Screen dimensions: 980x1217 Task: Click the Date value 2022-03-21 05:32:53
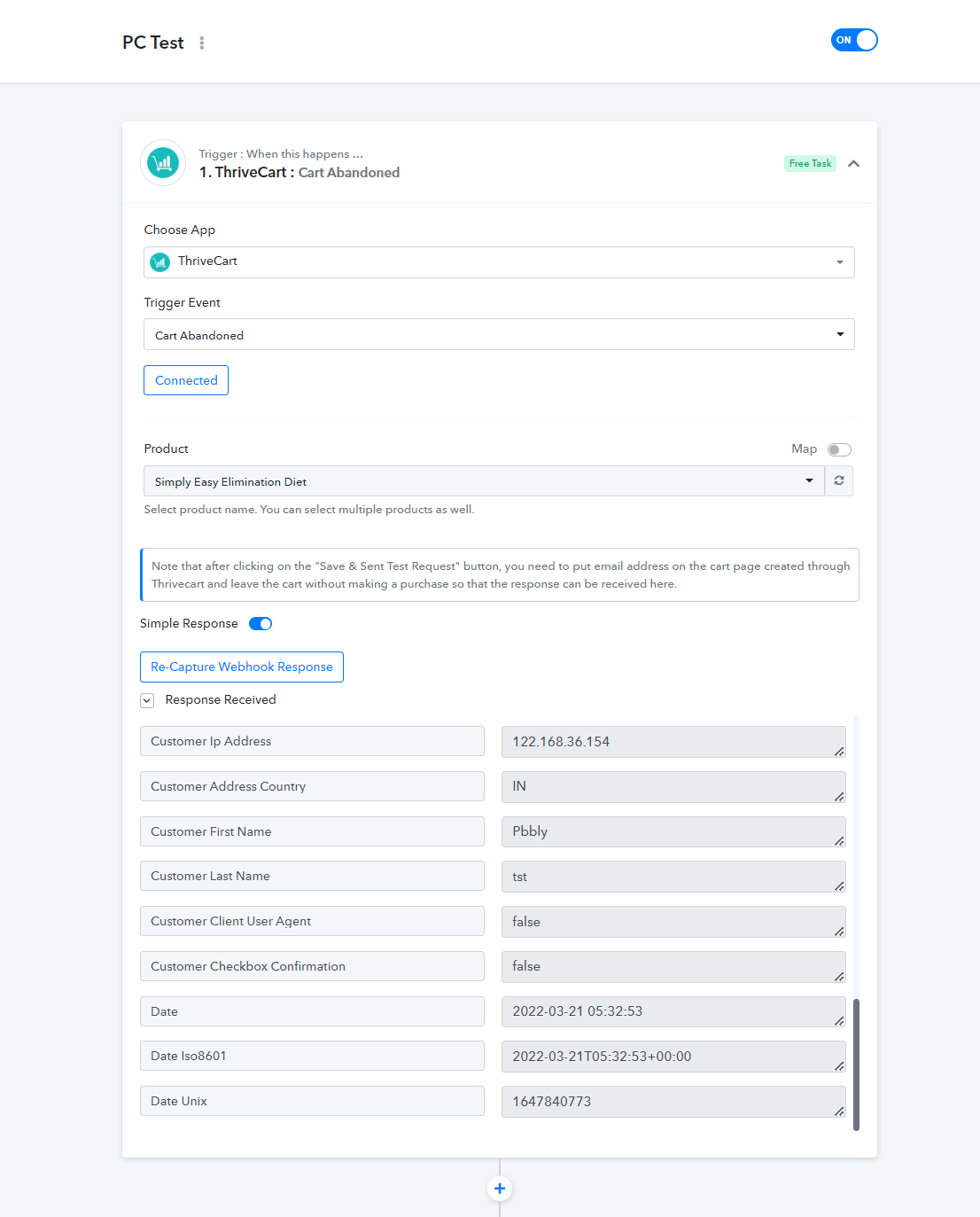tap(673, 1011)
